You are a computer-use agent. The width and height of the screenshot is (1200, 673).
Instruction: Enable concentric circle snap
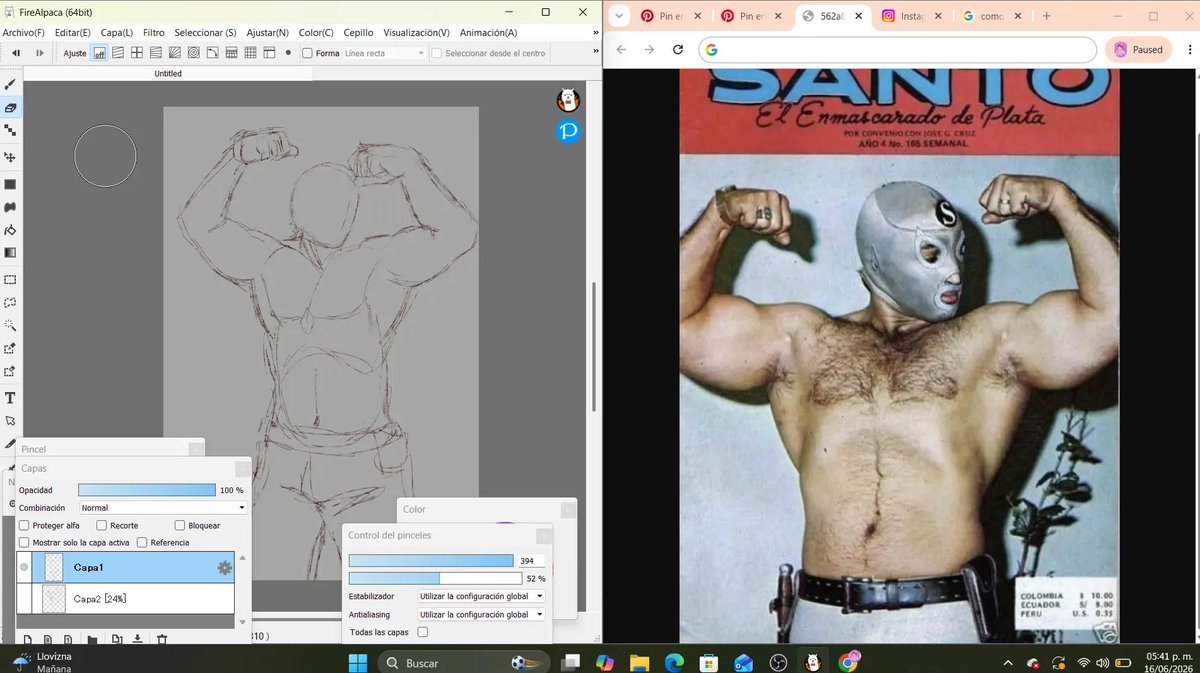click(x=194, y=53)
